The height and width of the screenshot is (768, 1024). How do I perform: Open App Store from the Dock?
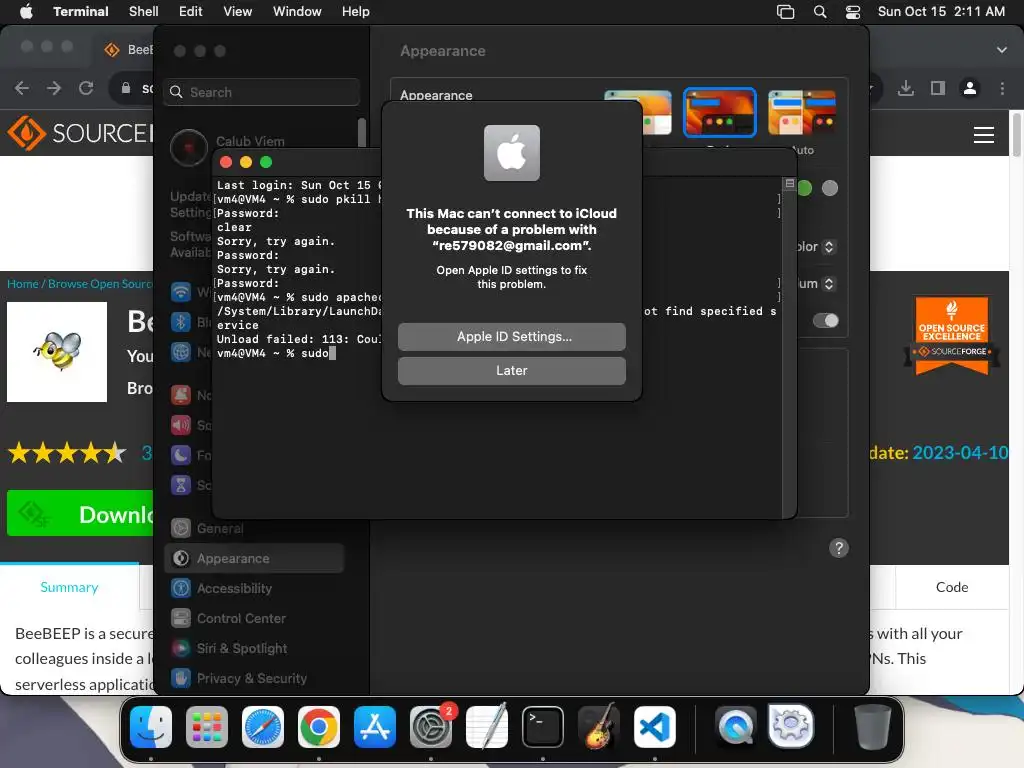pos(375,727)
